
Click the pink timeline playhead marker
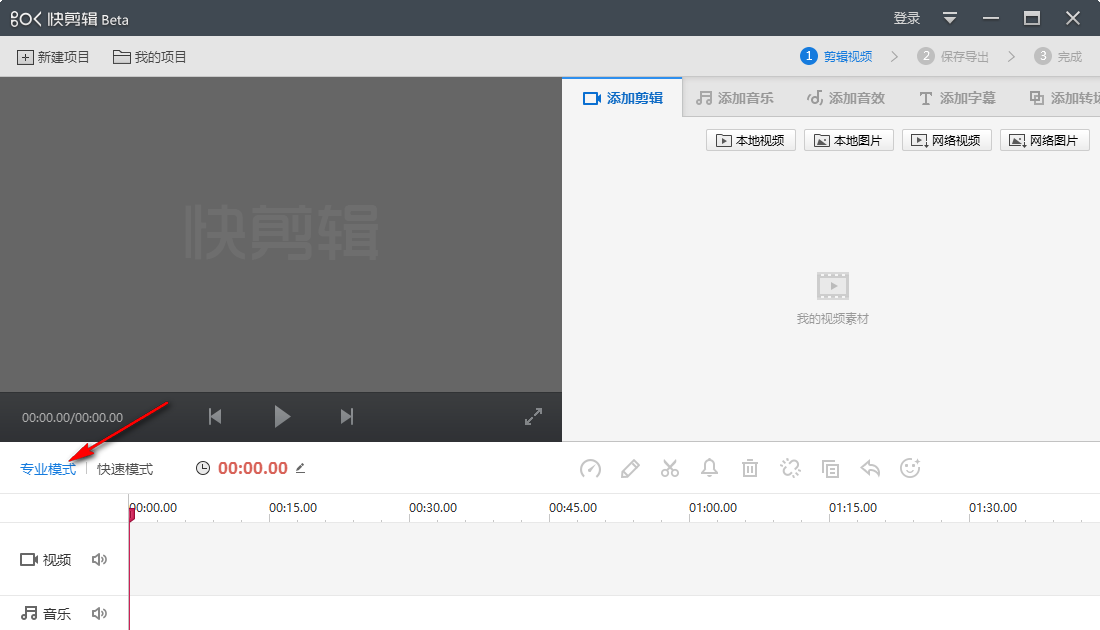click(131, 514)
